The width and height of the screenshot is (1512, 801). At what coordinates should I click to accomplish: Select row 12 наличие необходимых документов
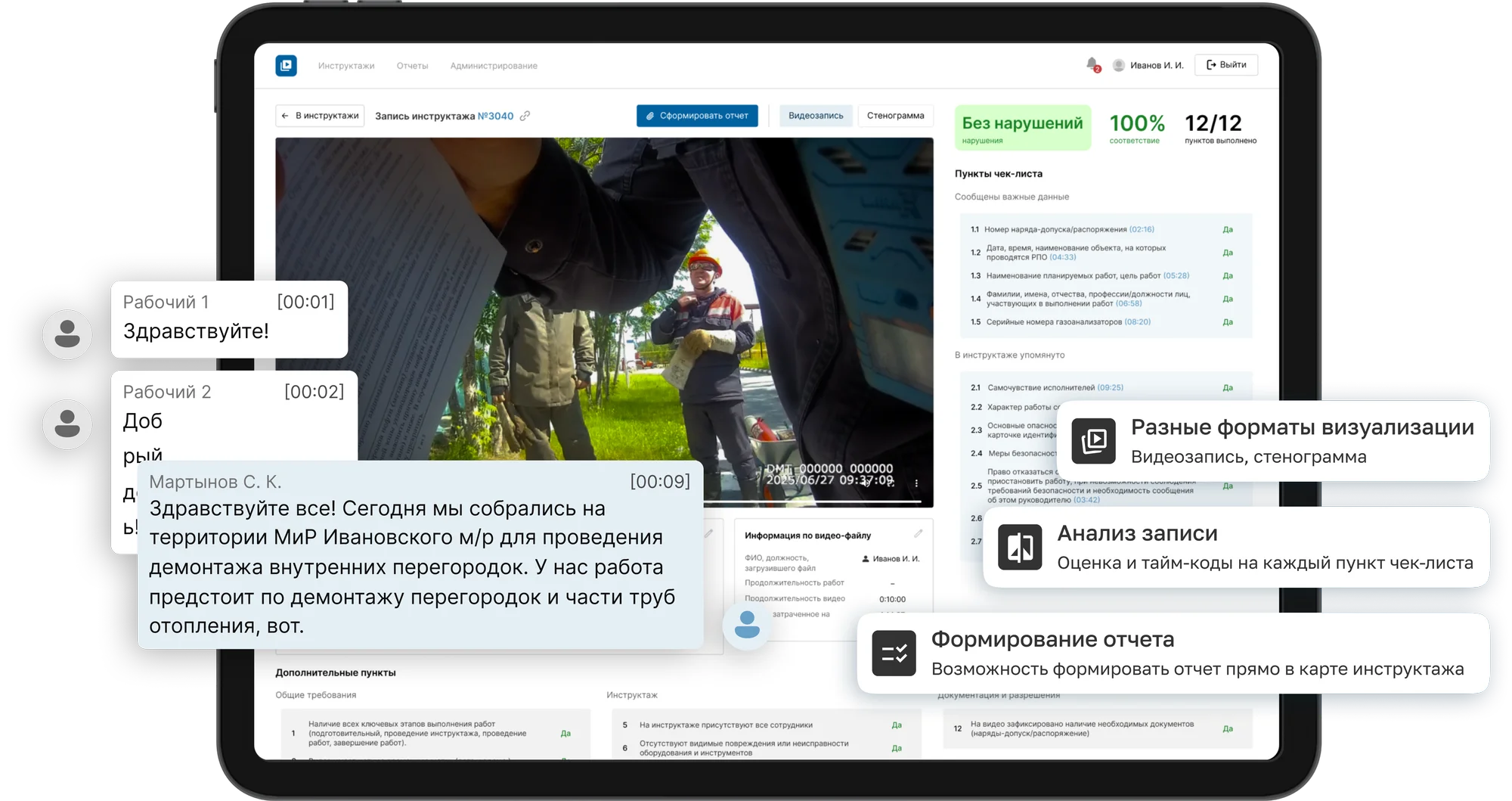(x=1098, y=728)
